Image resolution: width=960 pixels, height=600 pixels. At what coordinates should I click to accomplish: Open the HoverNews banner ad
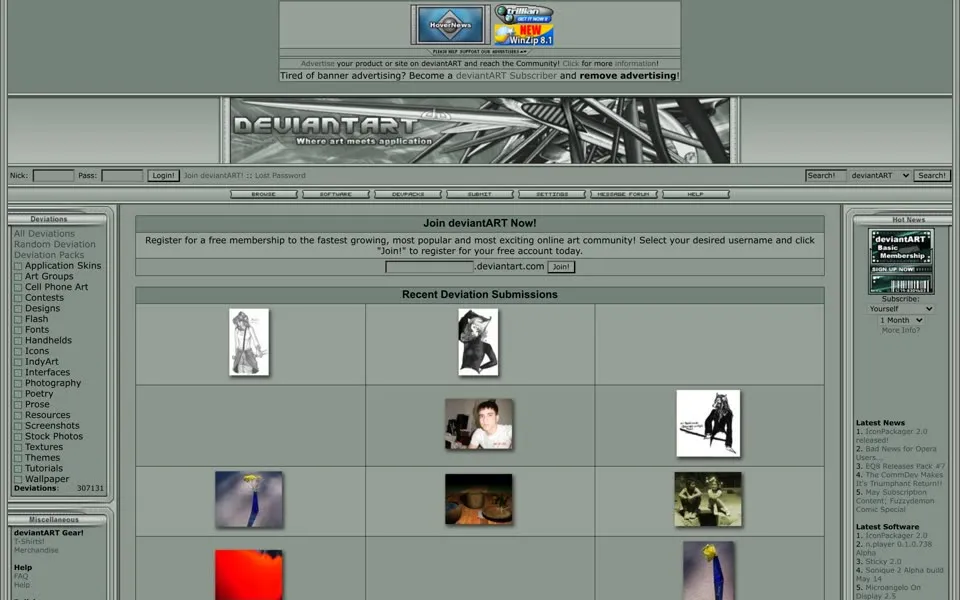pyautogui.click(x=451, y=25)
